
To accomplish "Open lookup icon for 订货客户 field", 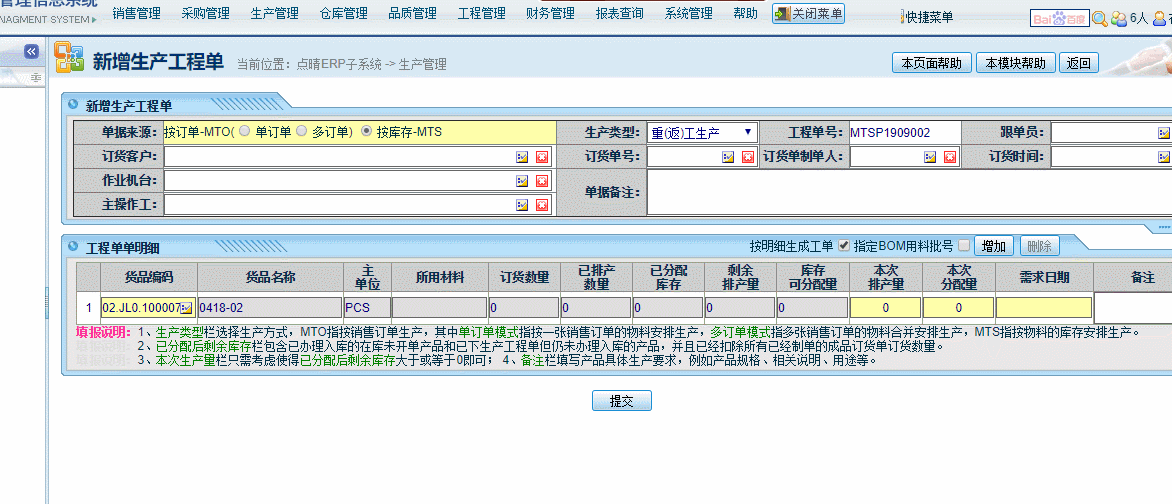I will pos(522,157).
